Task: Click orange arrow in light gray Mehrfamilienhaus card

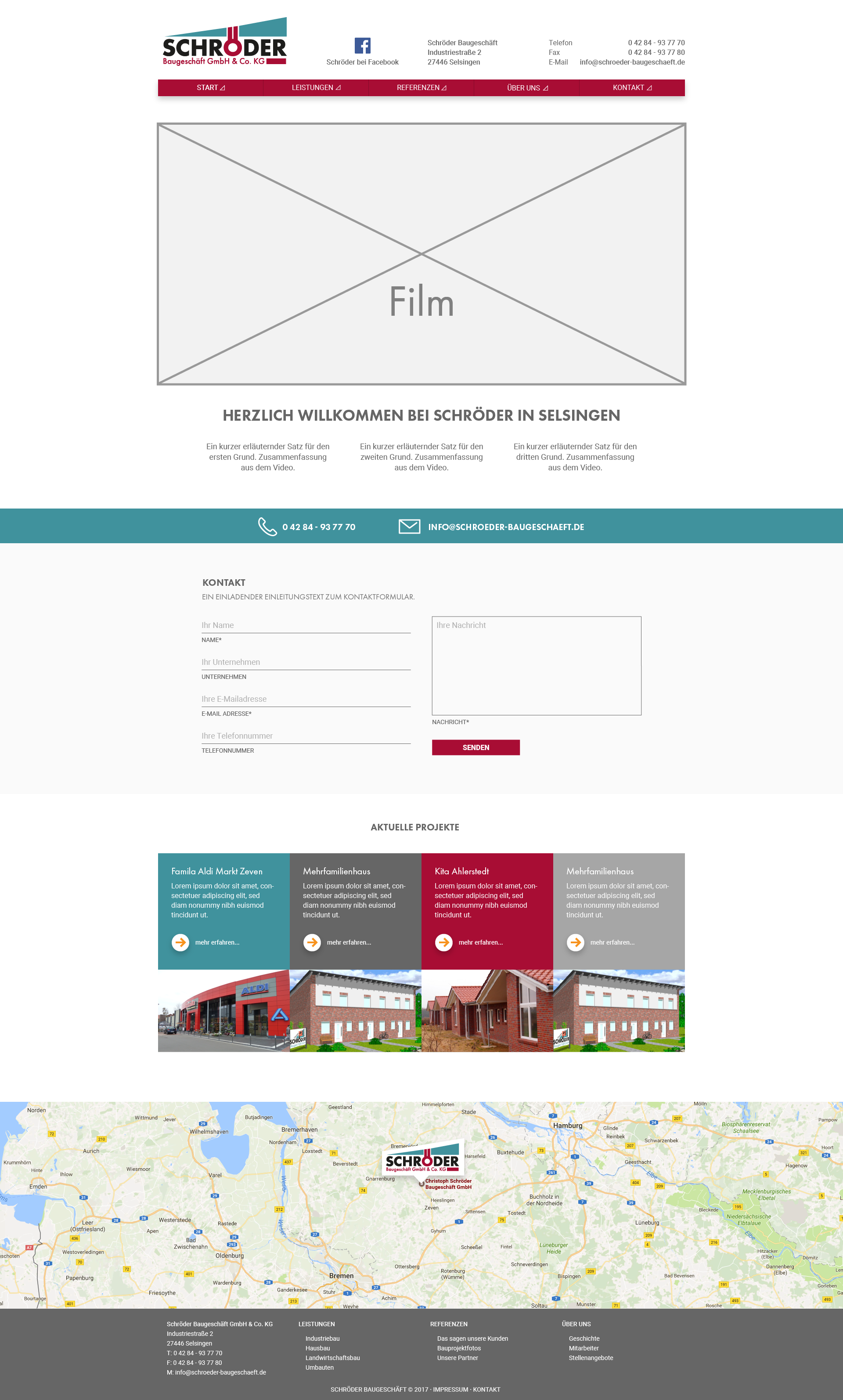Action: click(x=576, y=942)
